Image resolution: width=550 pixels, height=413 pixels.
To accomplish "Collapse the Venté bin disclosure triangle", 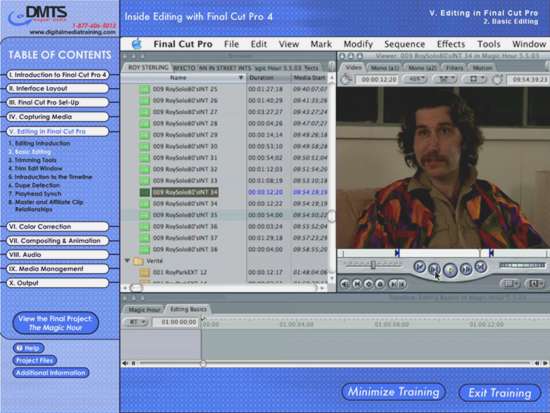I will click(128, 261).
